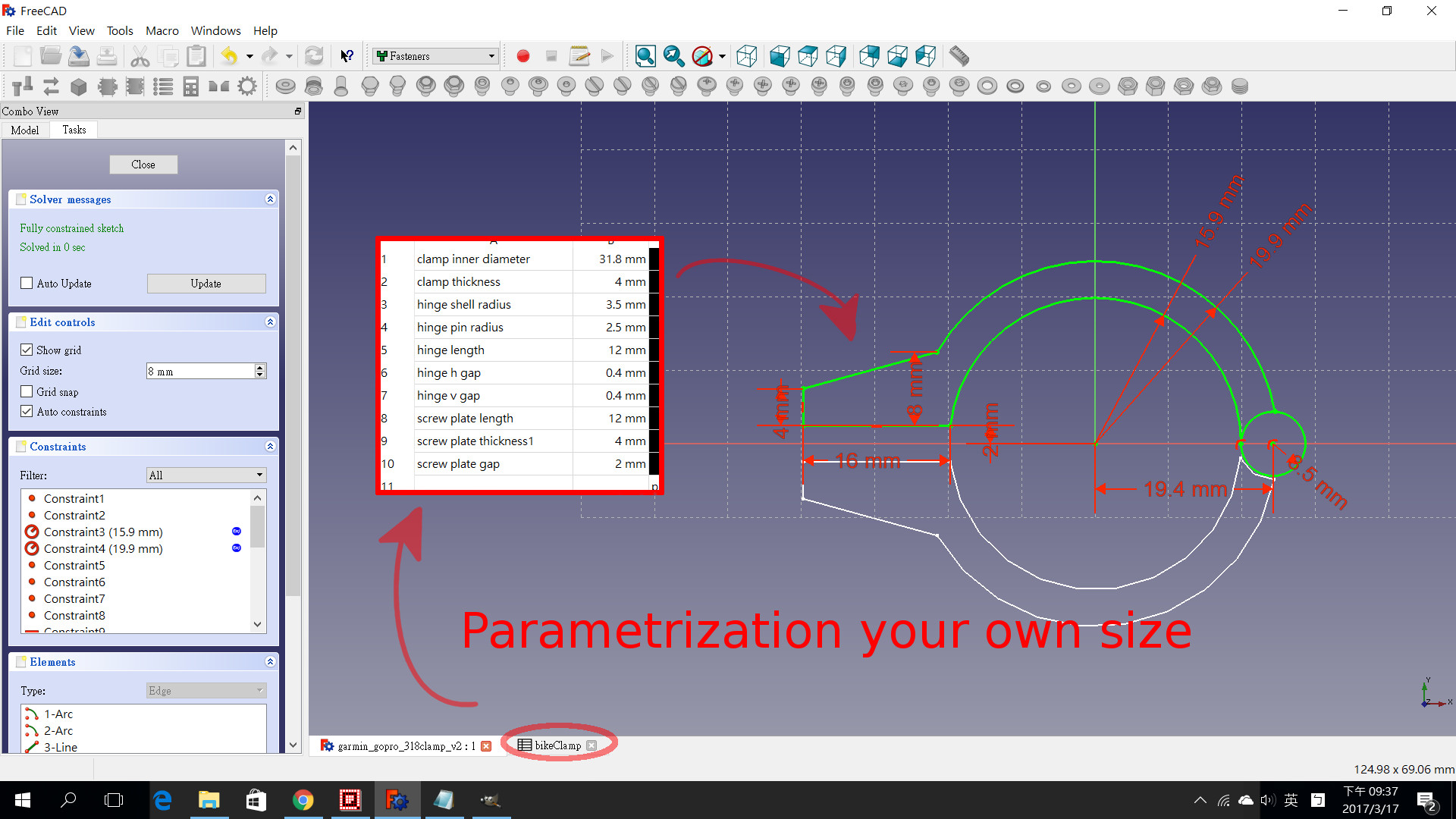Open the Windows Start menu
This screenshot has width=1456, height=819.
click(23, 800)
